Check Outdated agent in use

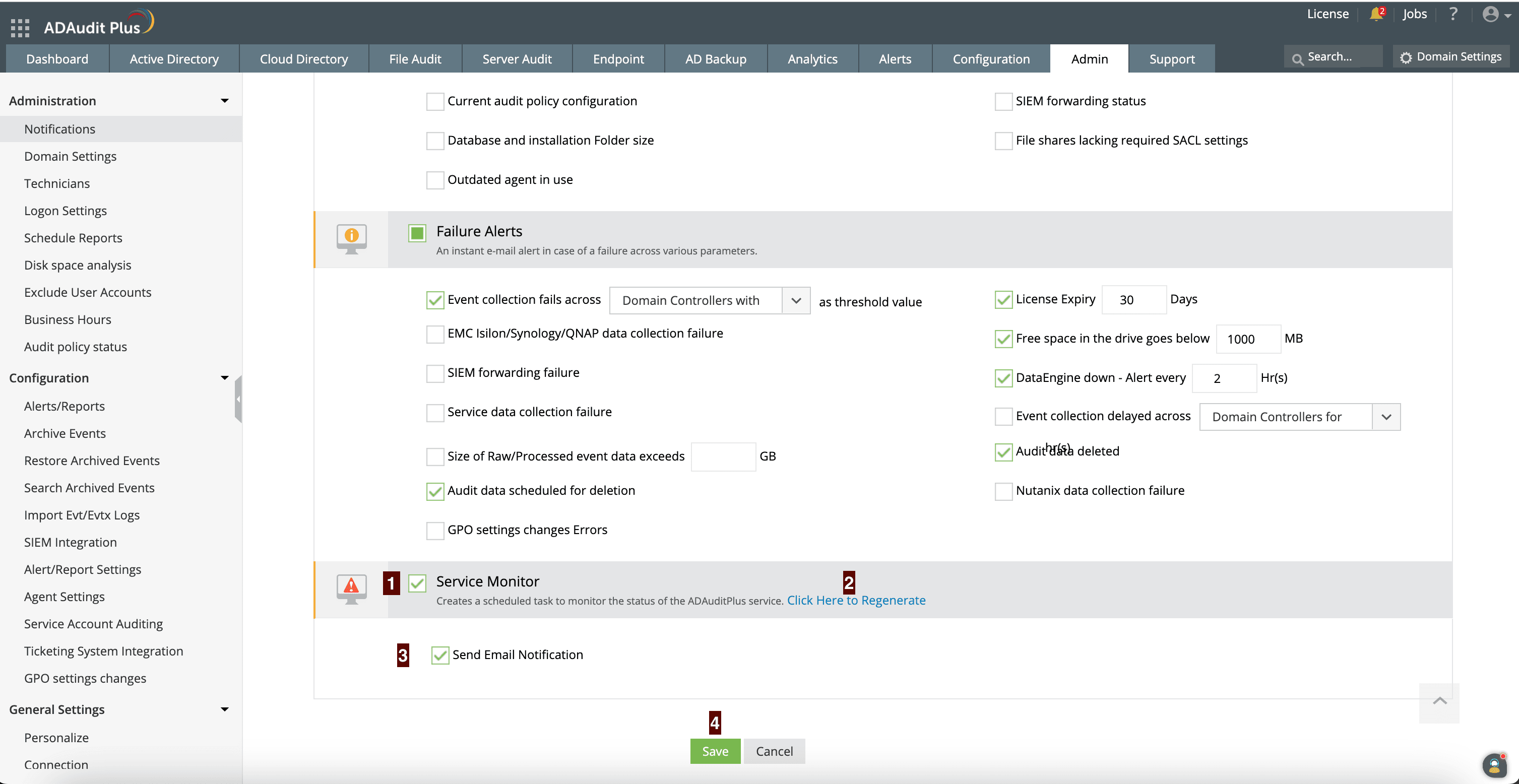[435, 180]
